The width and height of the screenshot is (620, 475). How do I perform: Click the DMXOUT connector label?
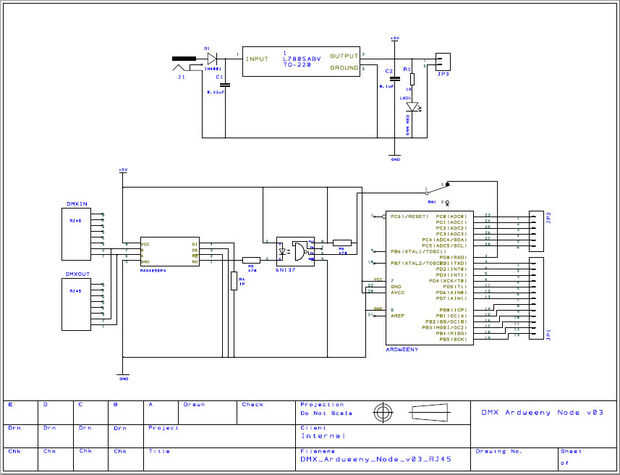tap(78, 274)
